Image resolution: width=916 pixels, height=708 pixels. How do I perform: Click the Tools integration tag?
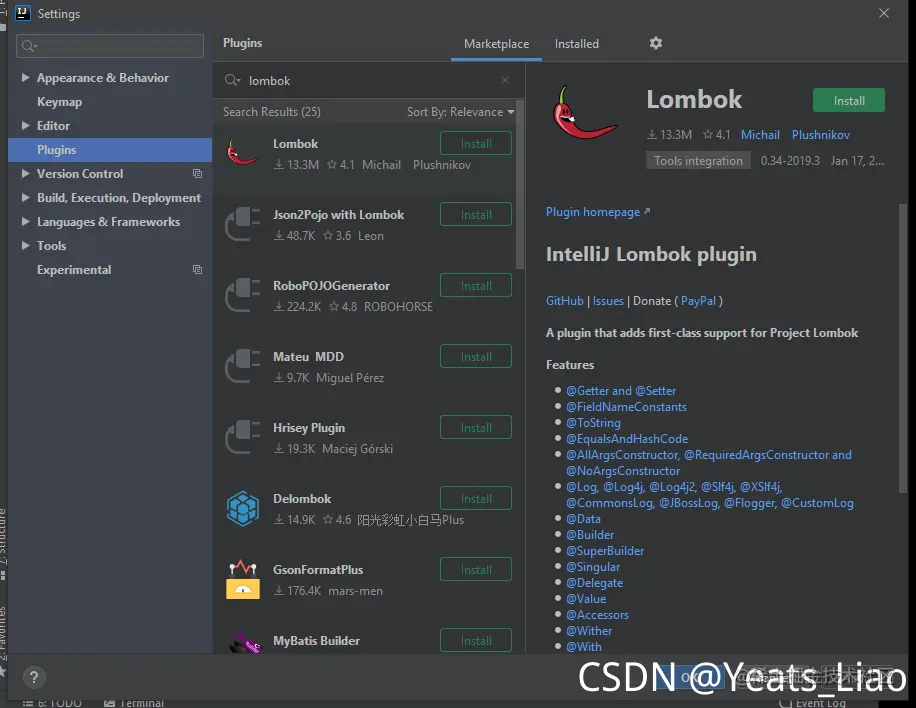click(698, 161)
